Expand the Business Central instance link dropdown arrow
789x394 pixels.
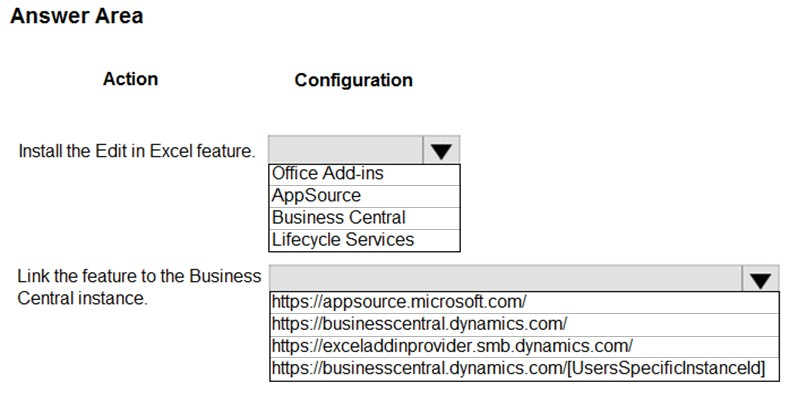pyautogui.click(x=760, y=279)
